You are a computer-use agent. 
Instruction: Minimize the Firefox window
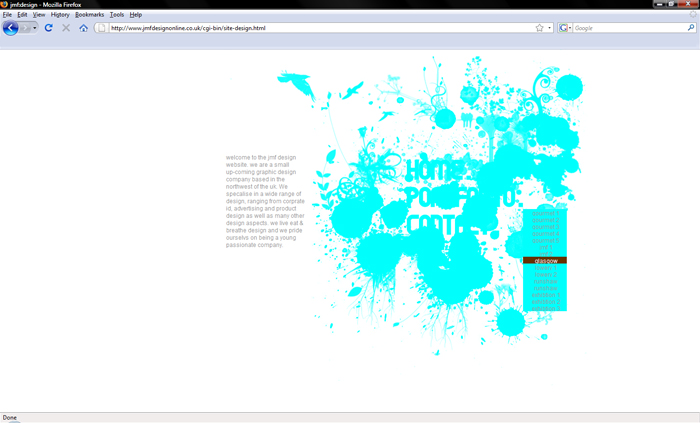660,4
